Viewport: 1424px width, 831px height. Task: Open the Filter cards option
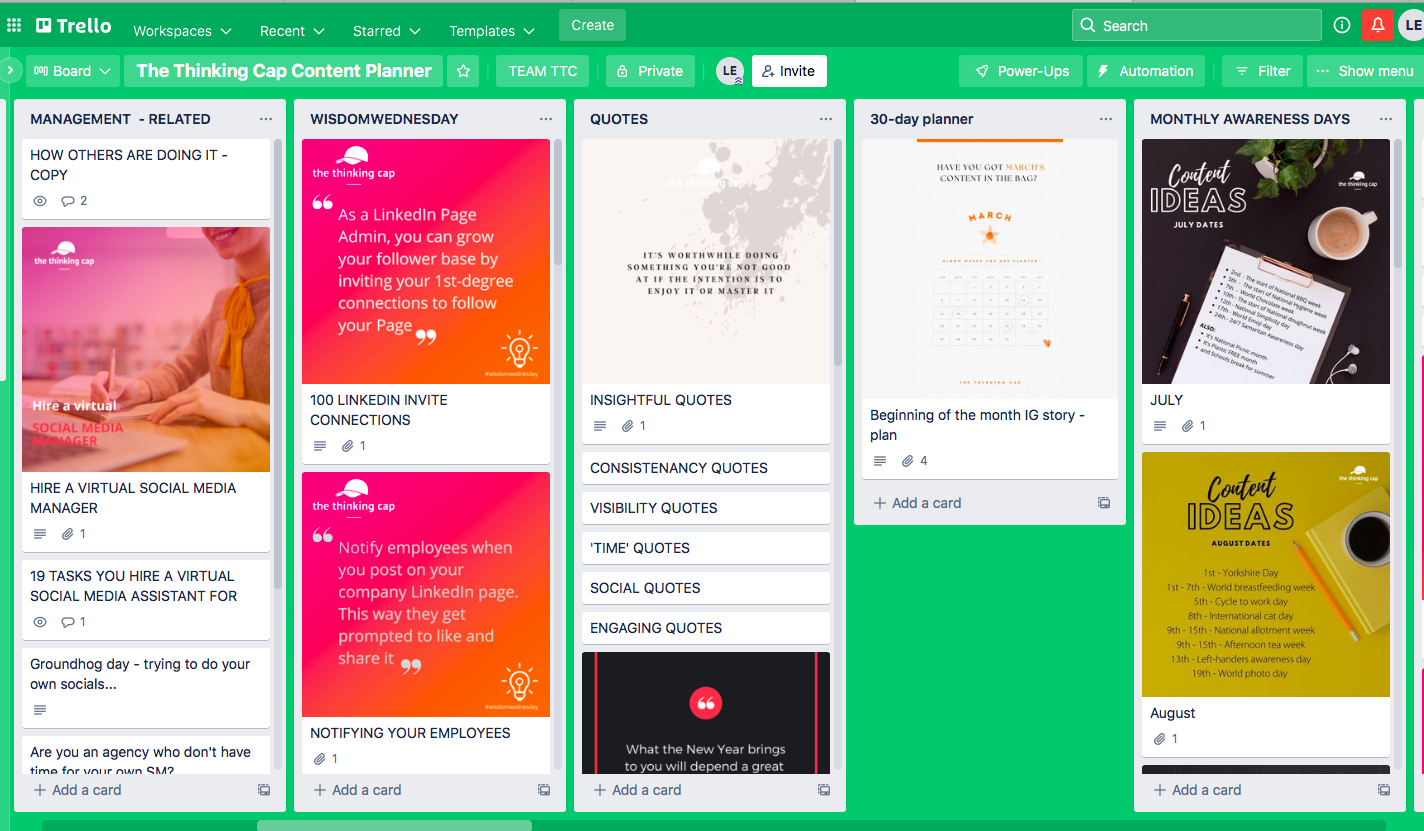click(1263, 71)
